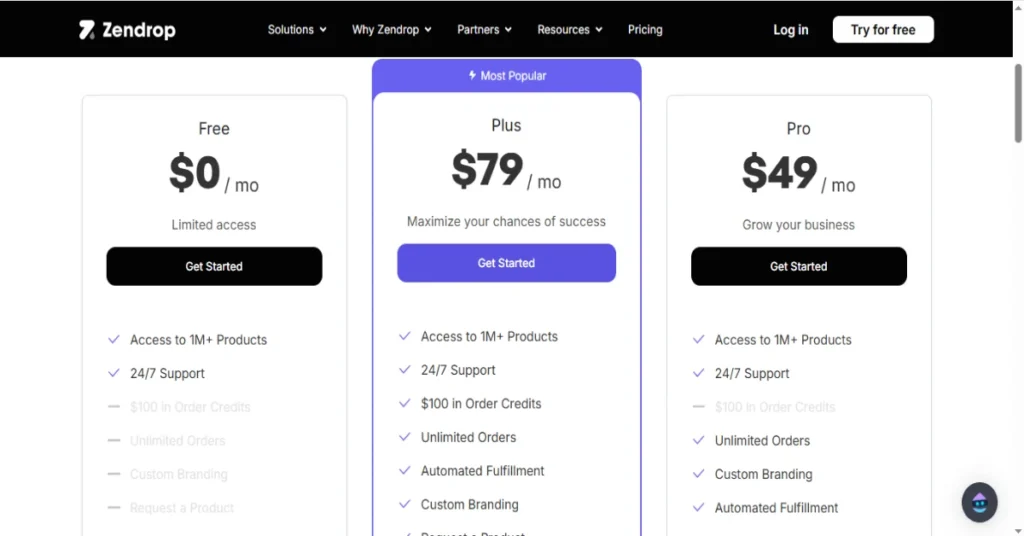The image size is (1024, 536).
Task: Click checkmark beside Plus $100 in Order Credits
Action: [405, 403]
